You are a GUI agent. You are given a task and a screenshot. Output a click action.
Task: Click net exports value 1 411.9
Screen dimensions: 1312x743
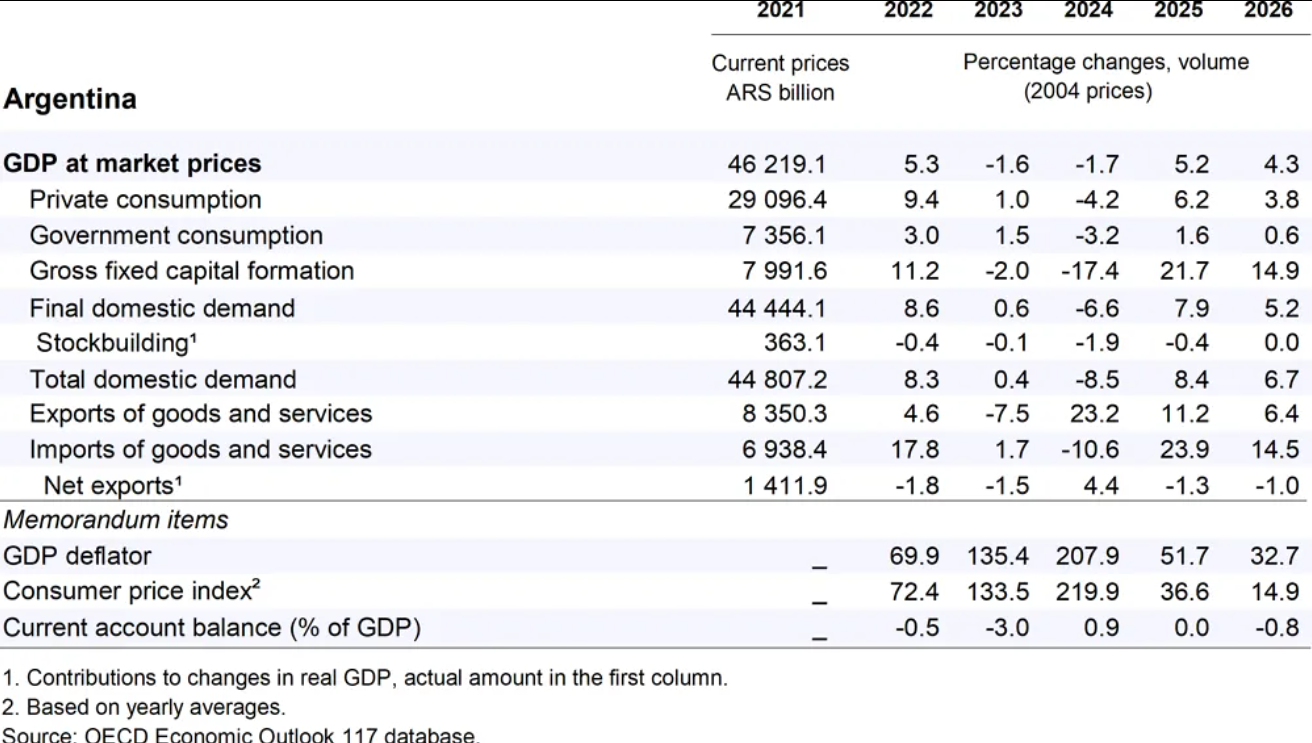click(x=783, y=486)
